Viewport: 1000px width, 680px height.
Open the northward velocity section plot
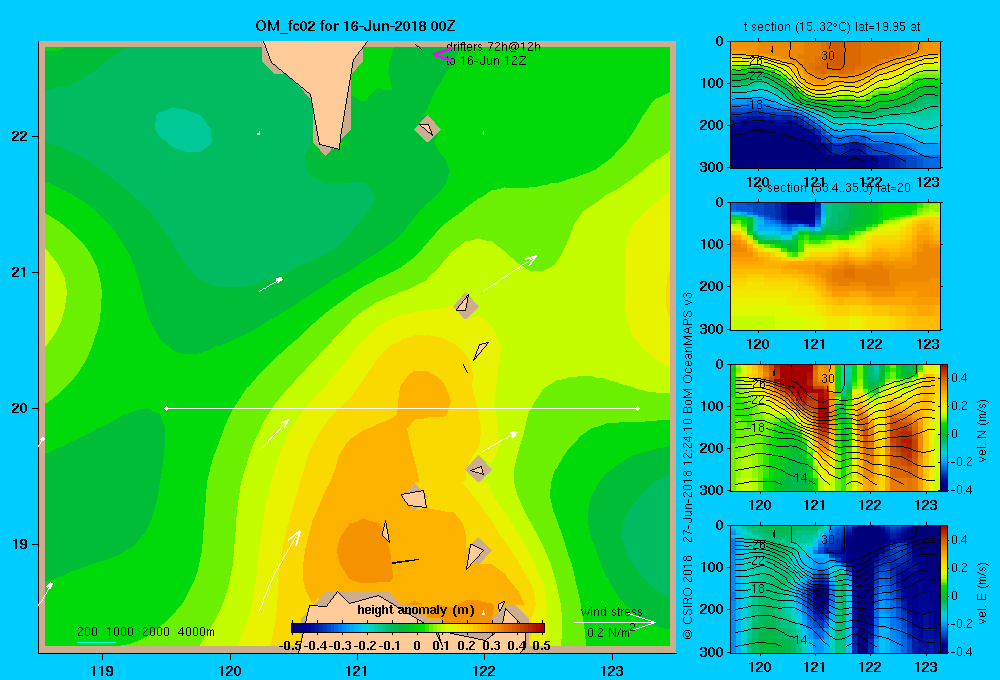click(835, 427)
